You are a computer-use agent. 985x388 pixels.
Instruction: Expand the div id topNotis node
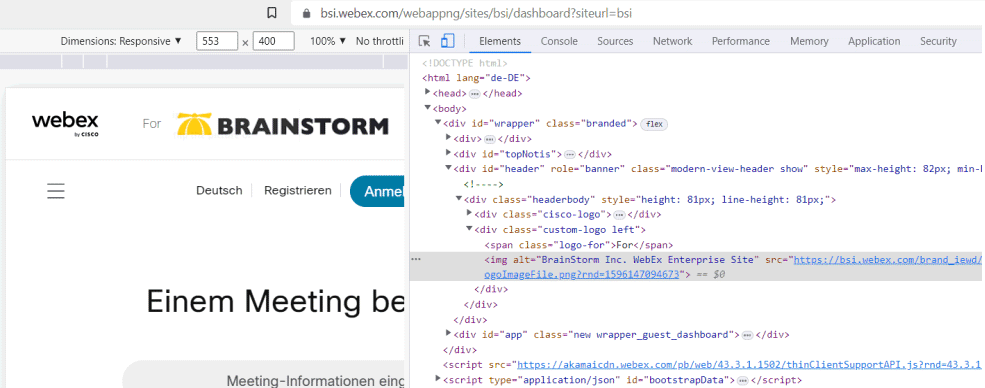tap(448, 153)
